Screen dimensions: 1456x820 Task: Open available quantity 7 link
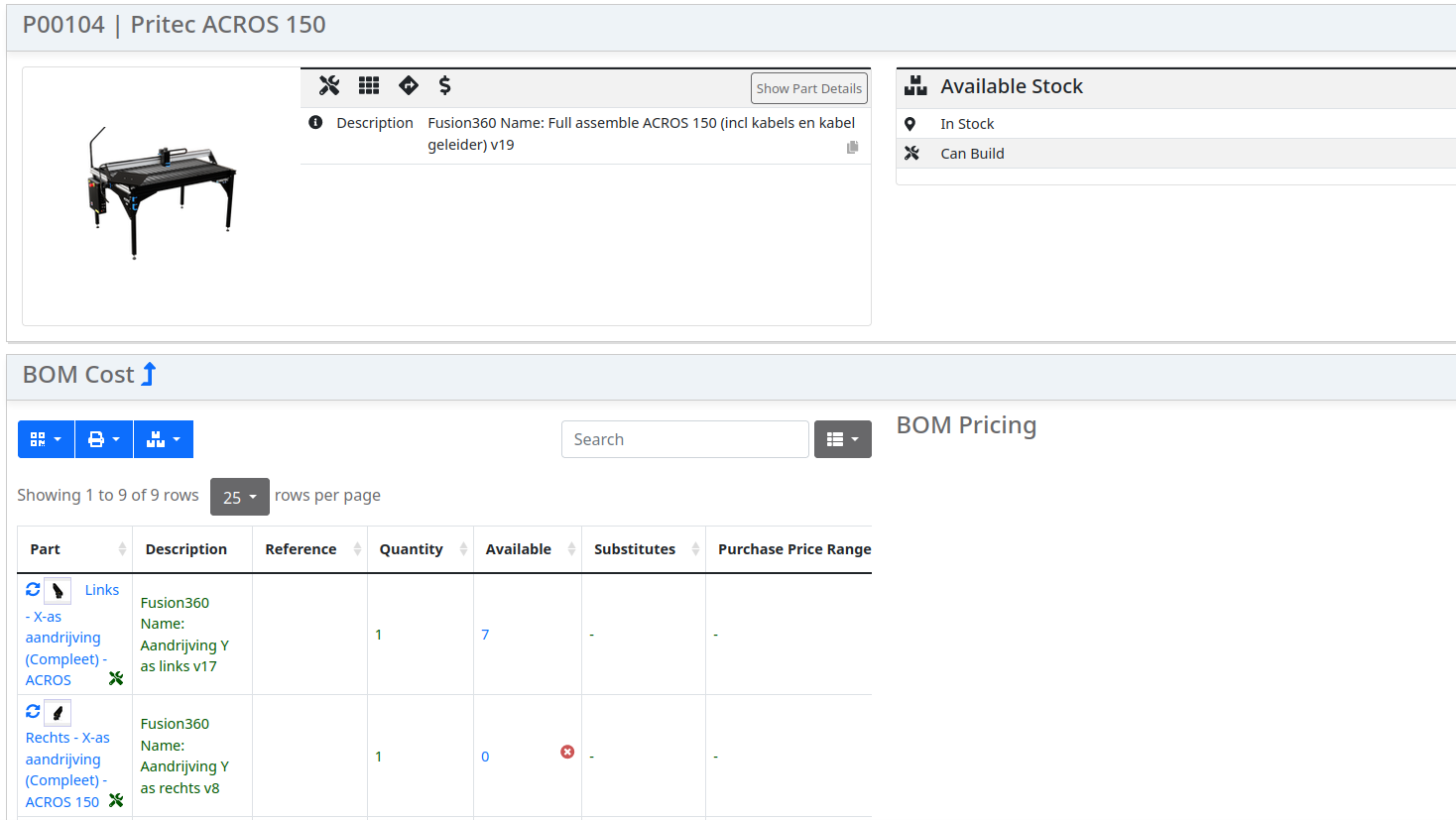(x=485, y=635)
